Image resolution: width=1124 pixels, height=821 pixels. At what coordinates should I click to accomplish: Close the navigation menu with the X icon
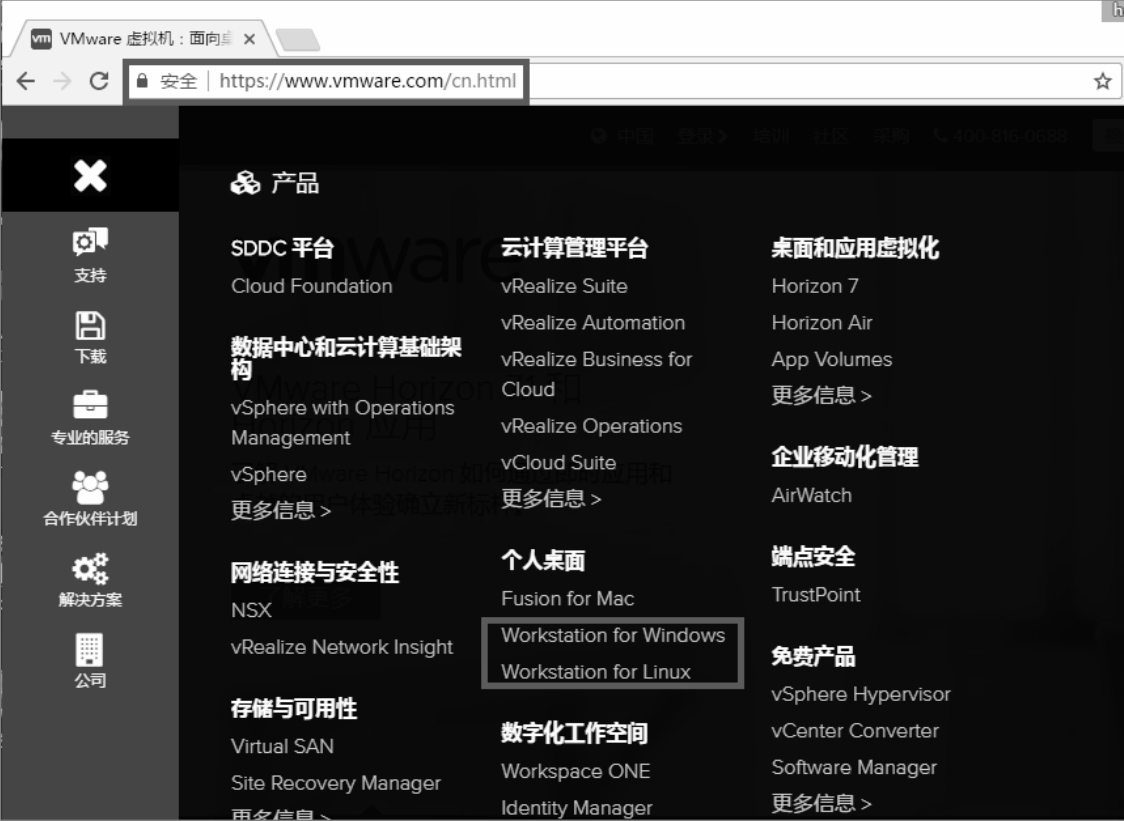click(x=90, y=176)
